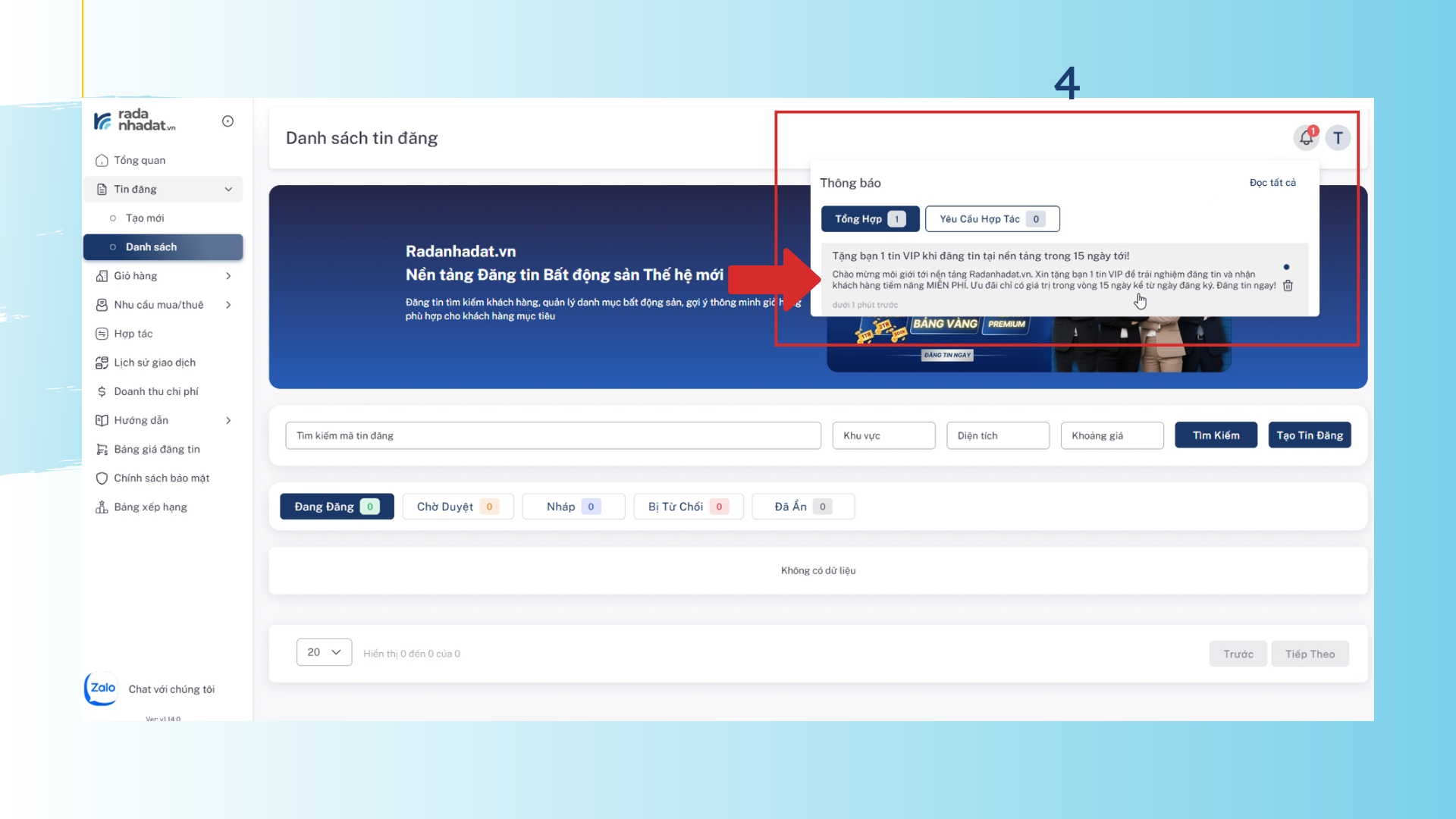Open the Khu vực dropdown
The image size is (1456, 819).
883,435
